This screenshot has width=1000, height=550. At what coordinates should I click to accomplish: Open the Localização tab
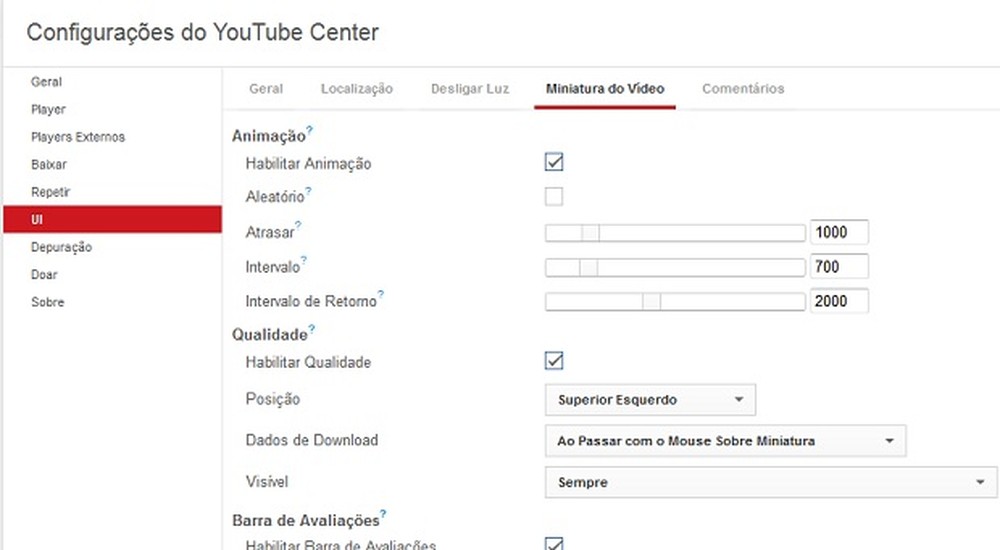point(357,89)
